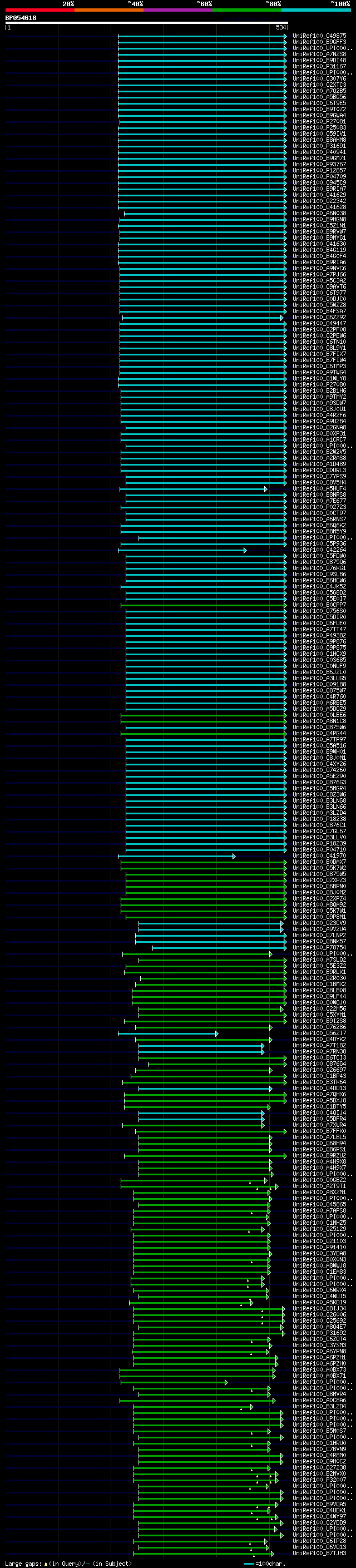Click the short cyan alignment bar for UniRef100_Q42264

(182, 550)
